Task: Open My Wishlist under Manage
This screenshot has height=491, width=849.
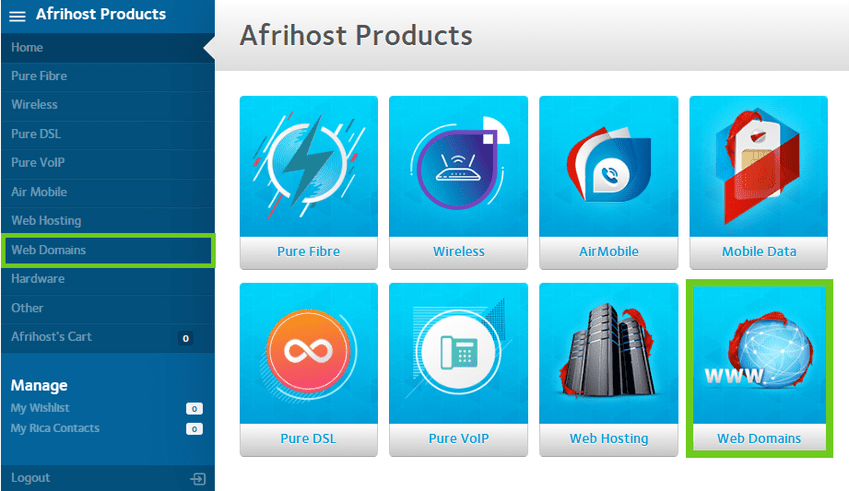Action: 40,408
